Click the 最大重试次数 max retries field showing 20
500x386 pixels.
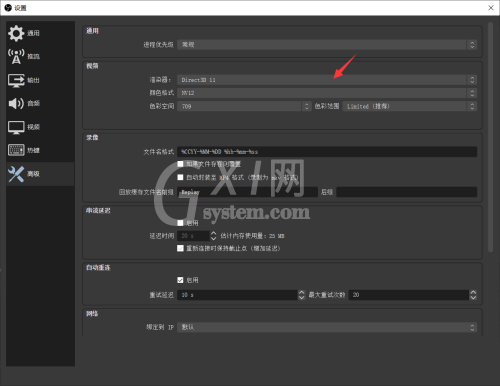coord(409,295)
